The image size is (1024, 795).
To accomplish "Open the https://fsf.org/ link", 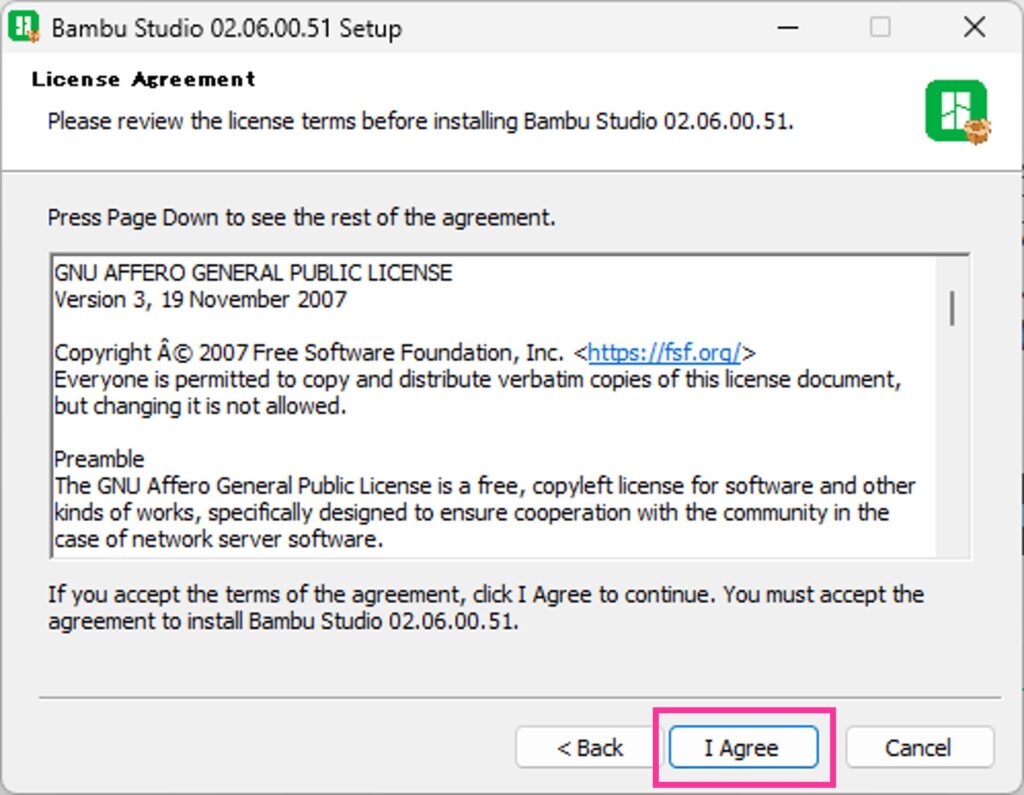I will click(664, 353).
